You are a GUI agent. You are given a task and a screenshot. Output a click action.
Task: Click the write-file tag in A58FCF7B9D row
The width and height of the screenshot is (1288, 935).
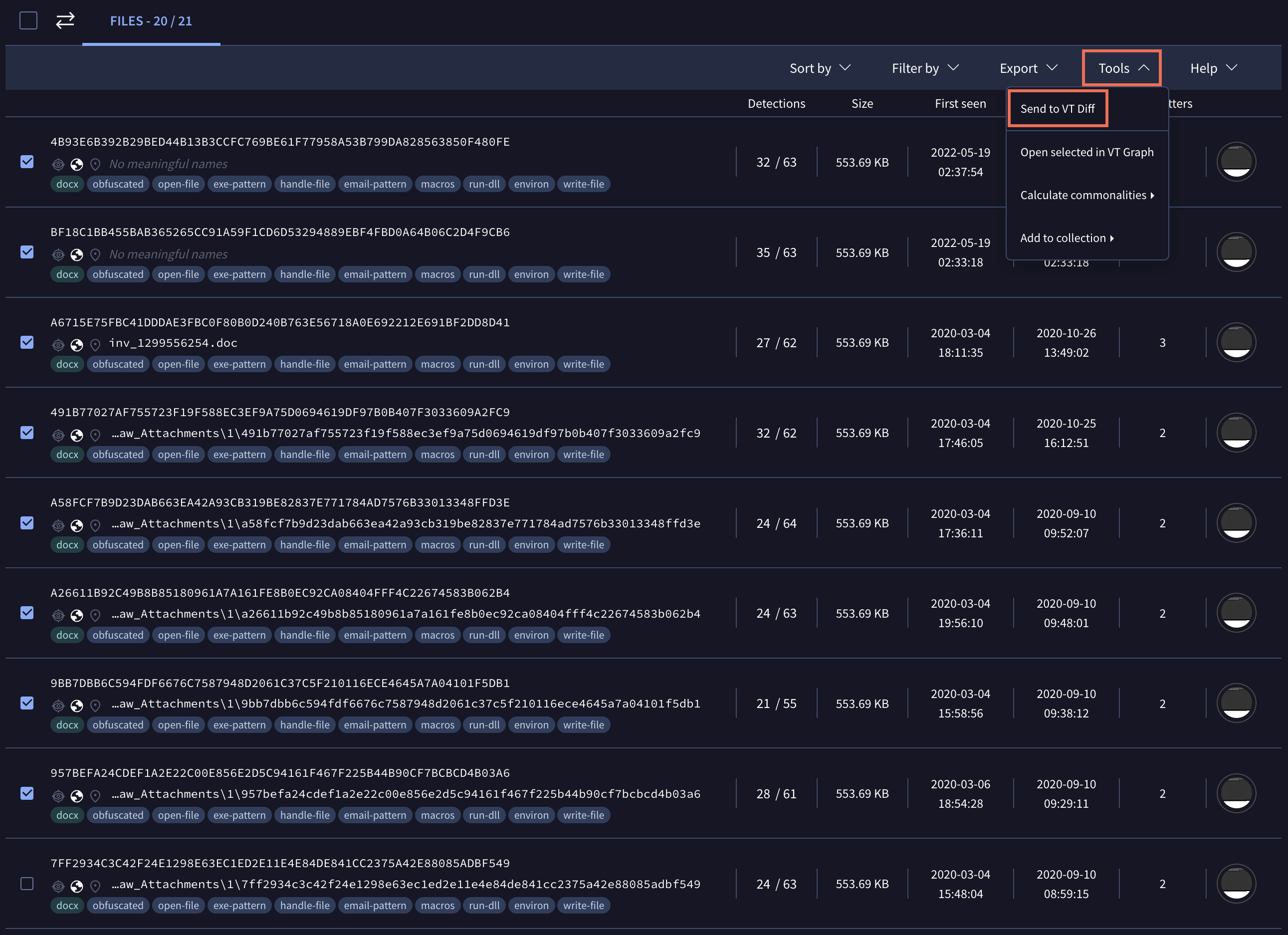tap(584, 545)
